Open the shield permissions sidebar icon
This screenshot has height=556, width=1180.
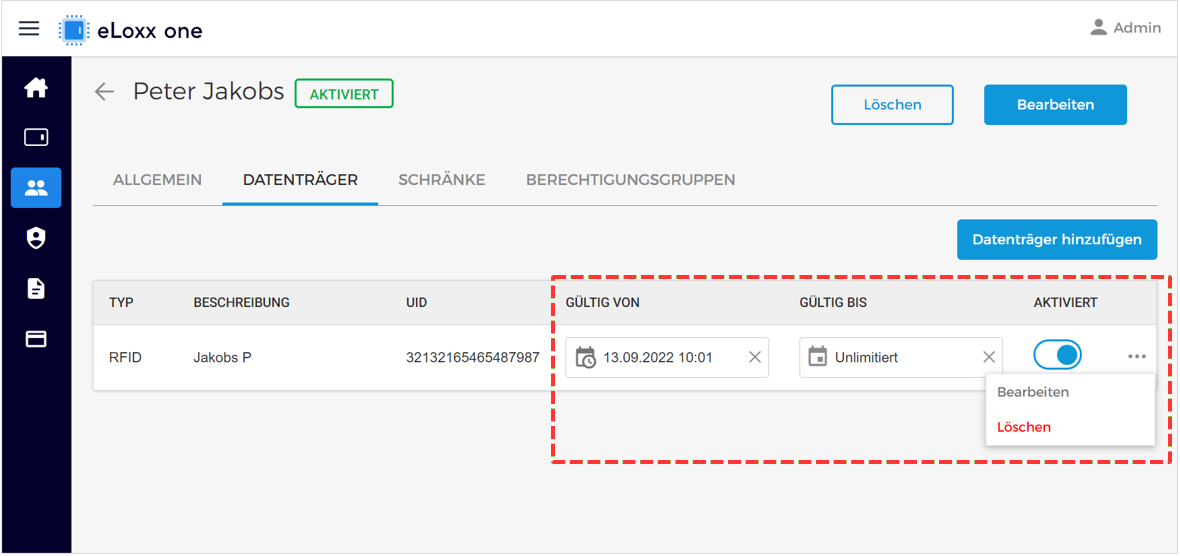(36, 239)
